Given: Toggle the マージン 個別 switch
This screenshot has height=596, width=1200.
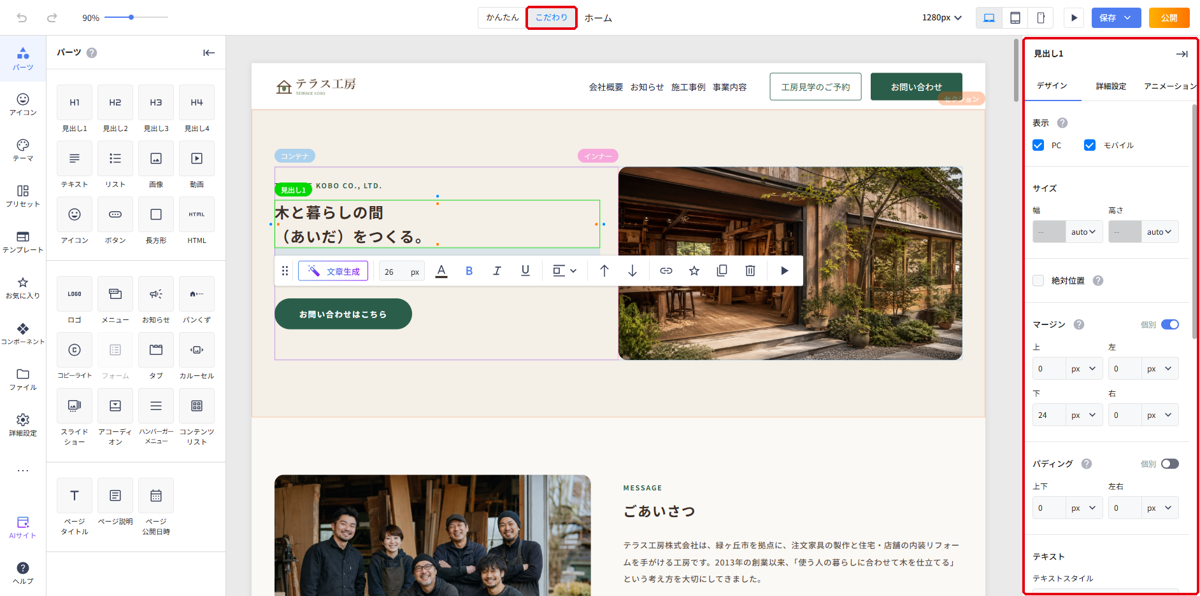Looking at the screenshot, I should coord(1170,325).
